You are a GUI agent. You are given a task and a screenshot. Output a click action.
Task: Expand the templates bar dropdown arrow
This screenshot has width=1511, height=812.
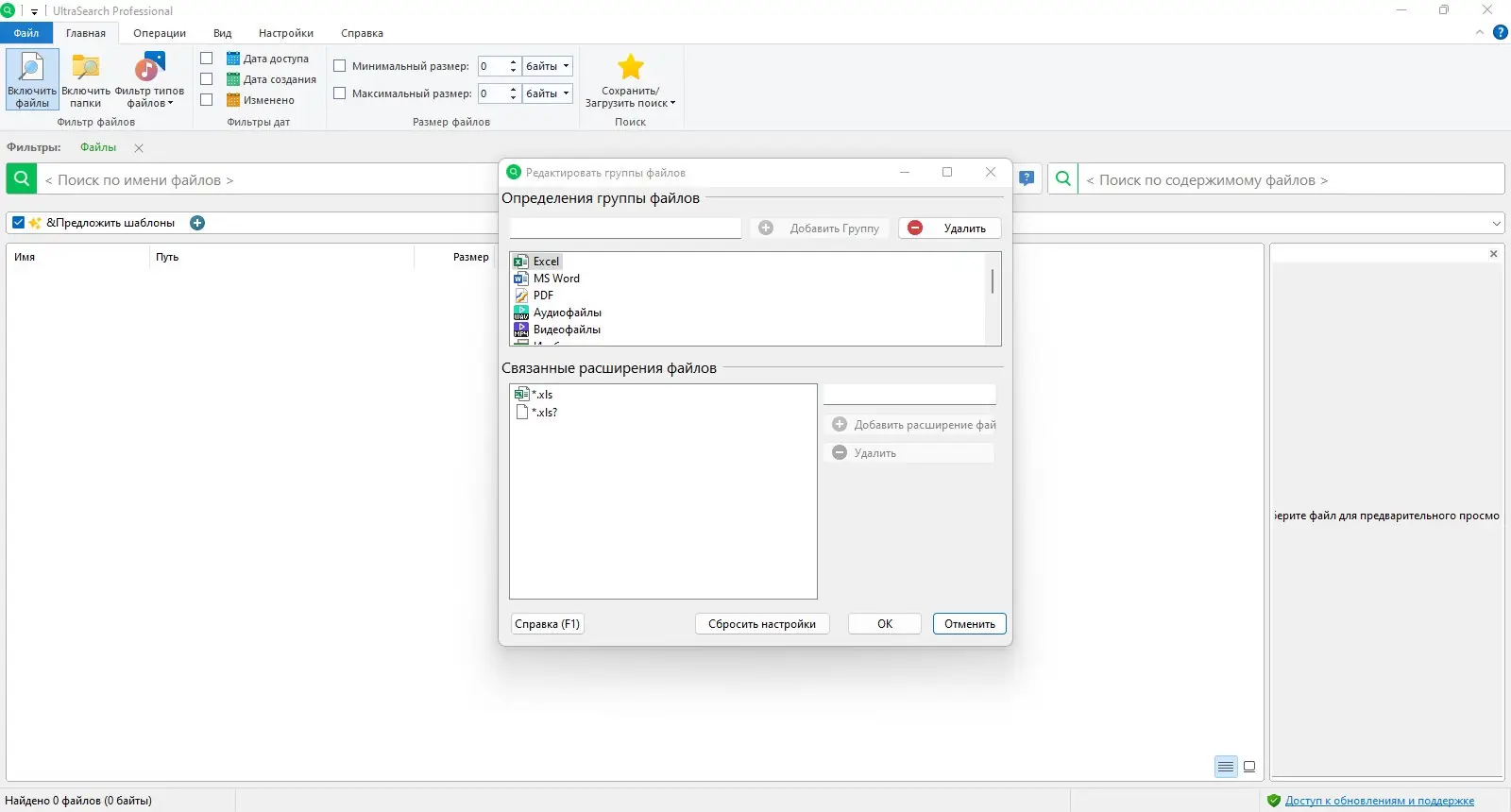[x=1497, y=224]
